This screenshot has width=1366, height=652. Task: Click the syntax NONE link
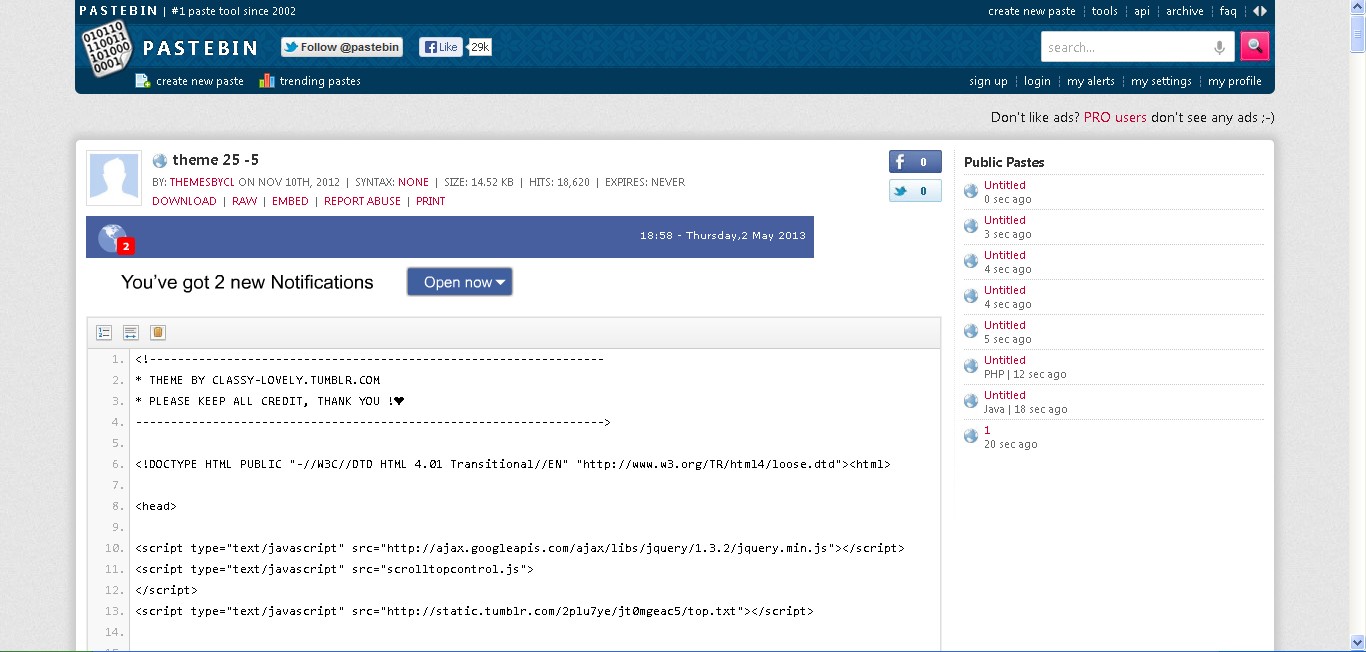(x=413, y=182)
